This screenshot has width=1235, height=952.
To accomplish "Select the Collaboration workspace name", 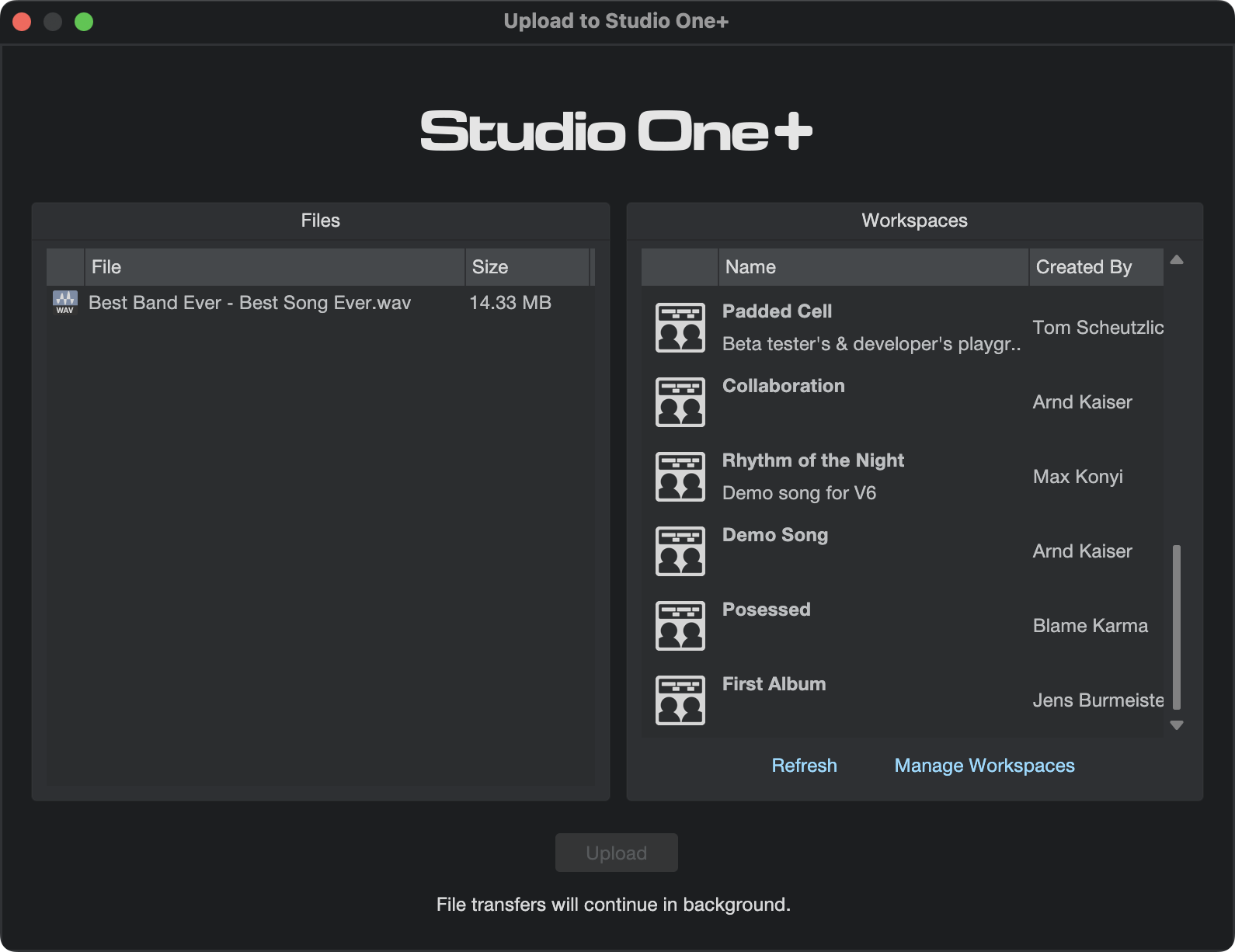I will point(783,386).
